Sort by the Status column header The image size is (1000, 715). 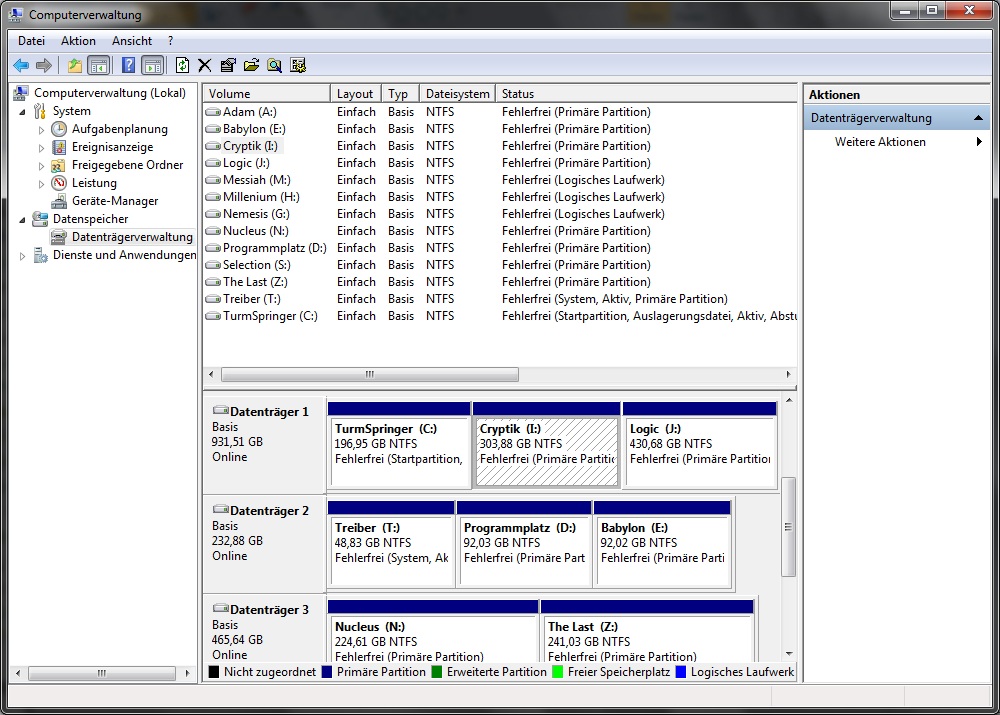(646, 94)
